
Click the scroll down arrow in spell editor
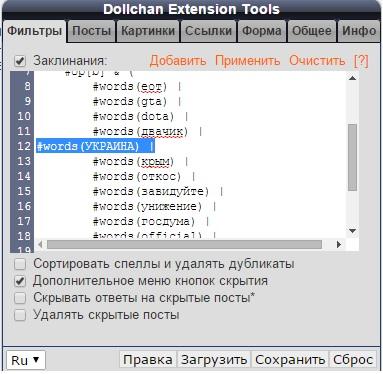point(352,231)
